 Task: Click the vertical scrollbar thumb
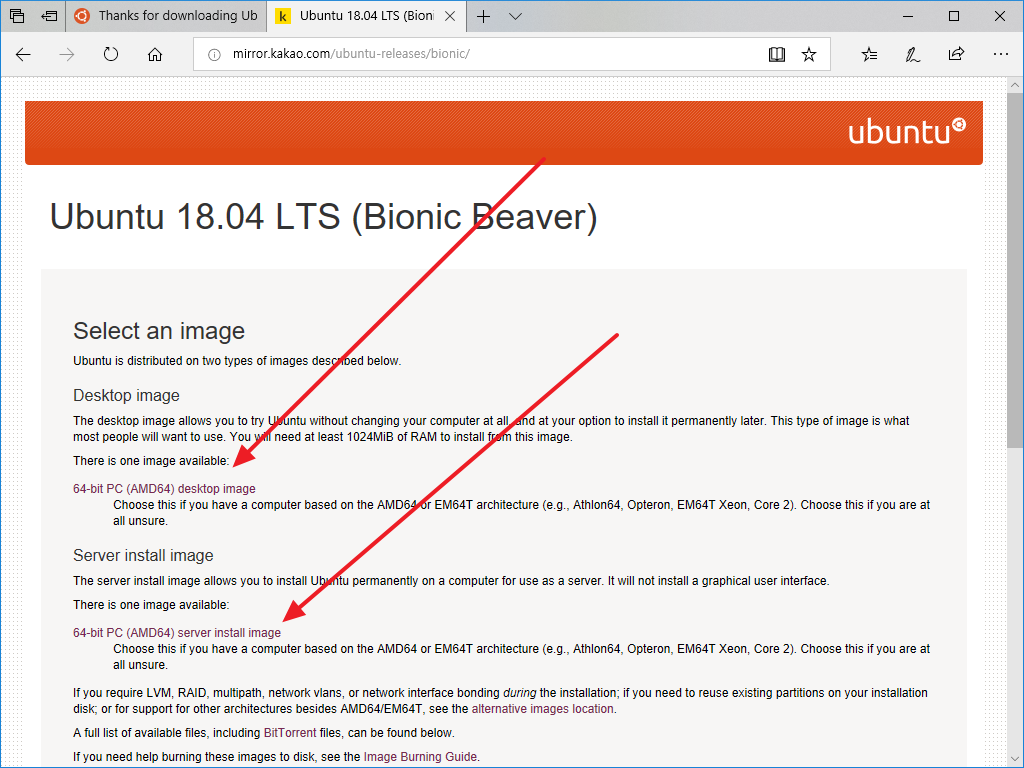[x=1015, y=270]
